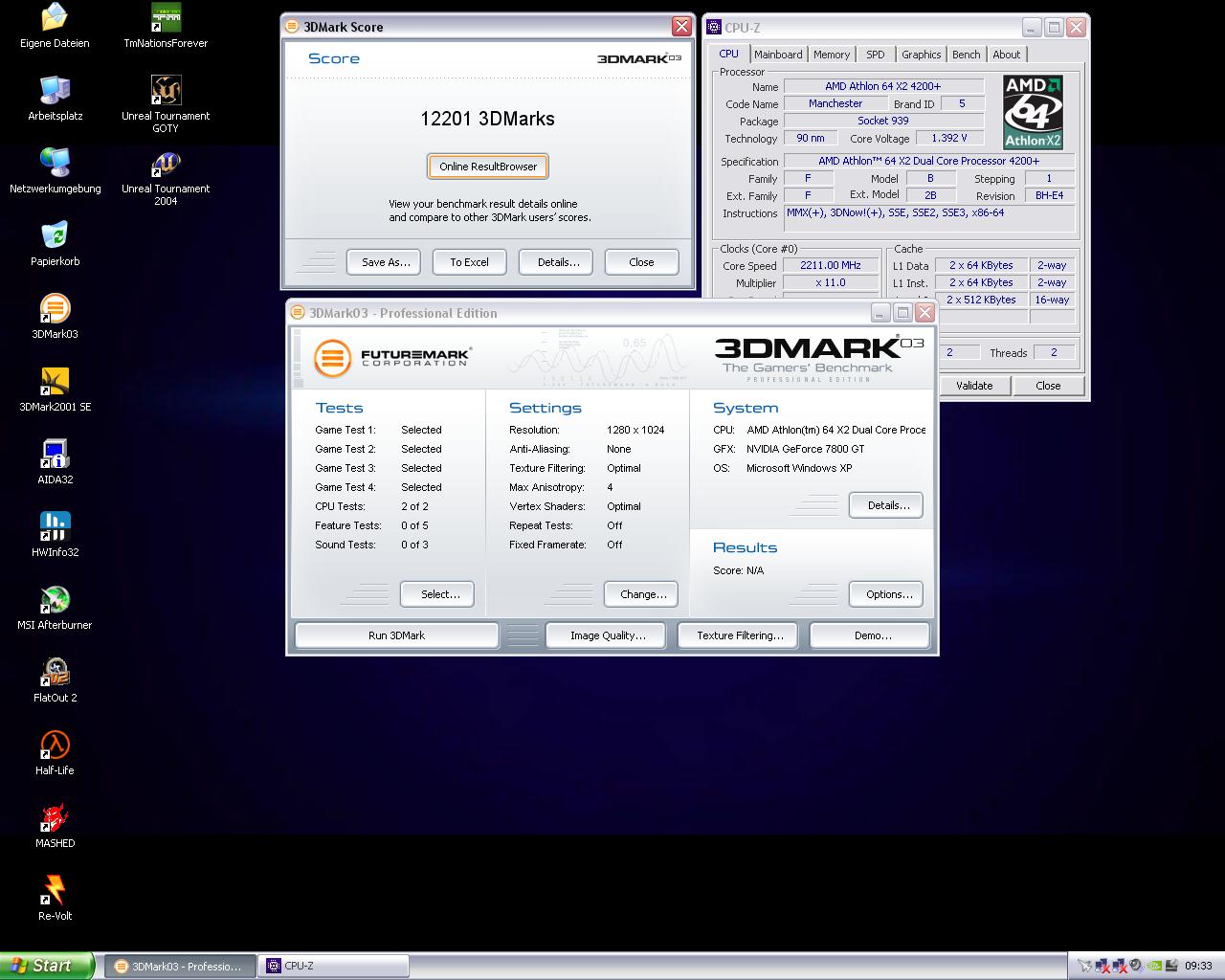The image size is (1225, 980).
Task: Open Image Quality... tool
Action: pyautogui.click(x=608, y=635)
